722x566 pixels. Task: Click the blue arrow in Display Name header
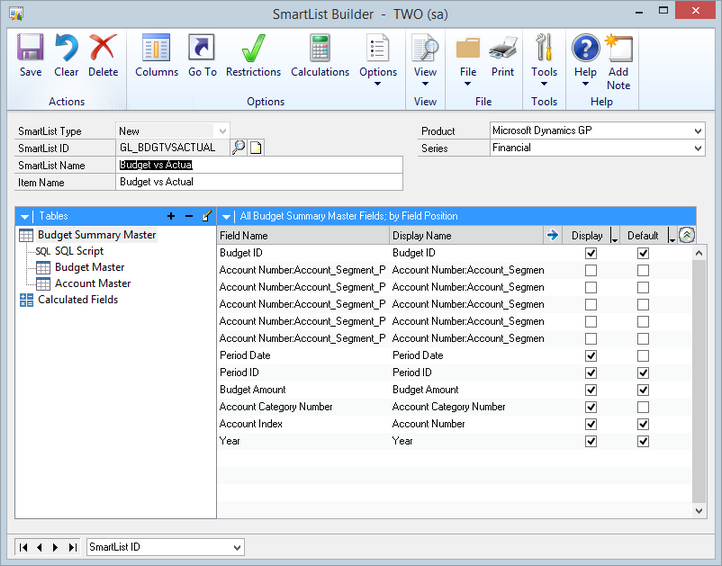tap(552, 235)
